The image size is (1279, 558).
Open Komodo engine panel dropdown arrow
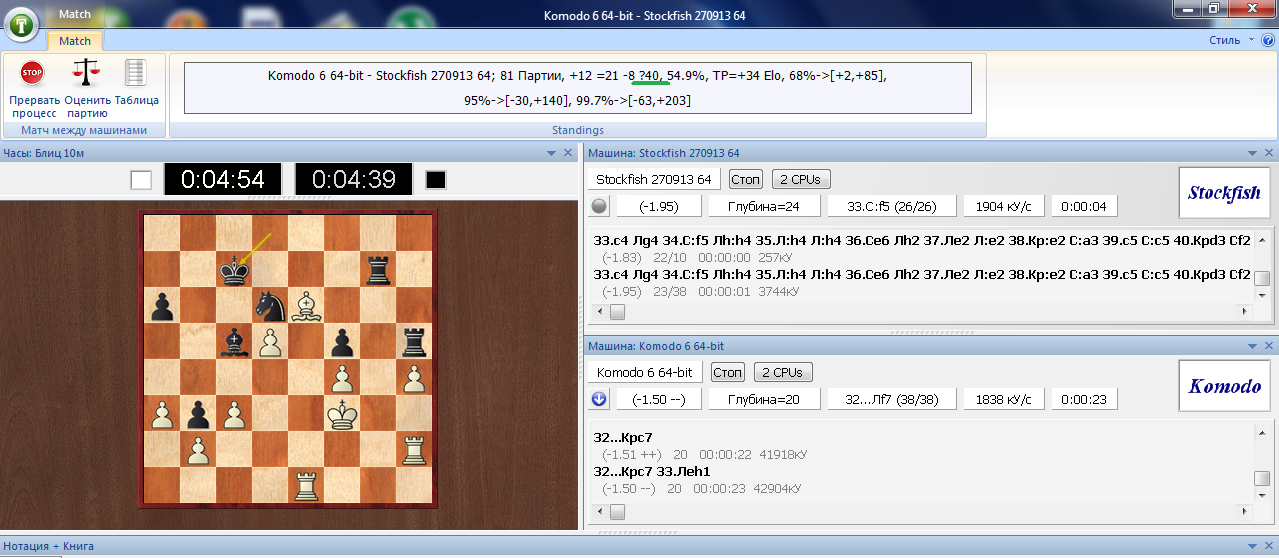[x=1252, y=346]
